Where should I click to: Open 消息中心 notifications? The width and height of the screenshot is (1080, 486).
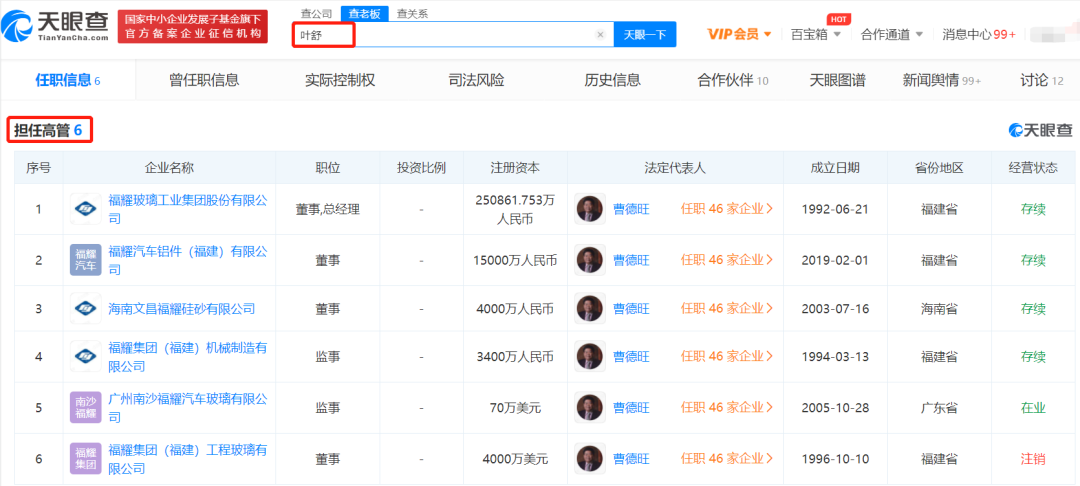tap(979, 34)
